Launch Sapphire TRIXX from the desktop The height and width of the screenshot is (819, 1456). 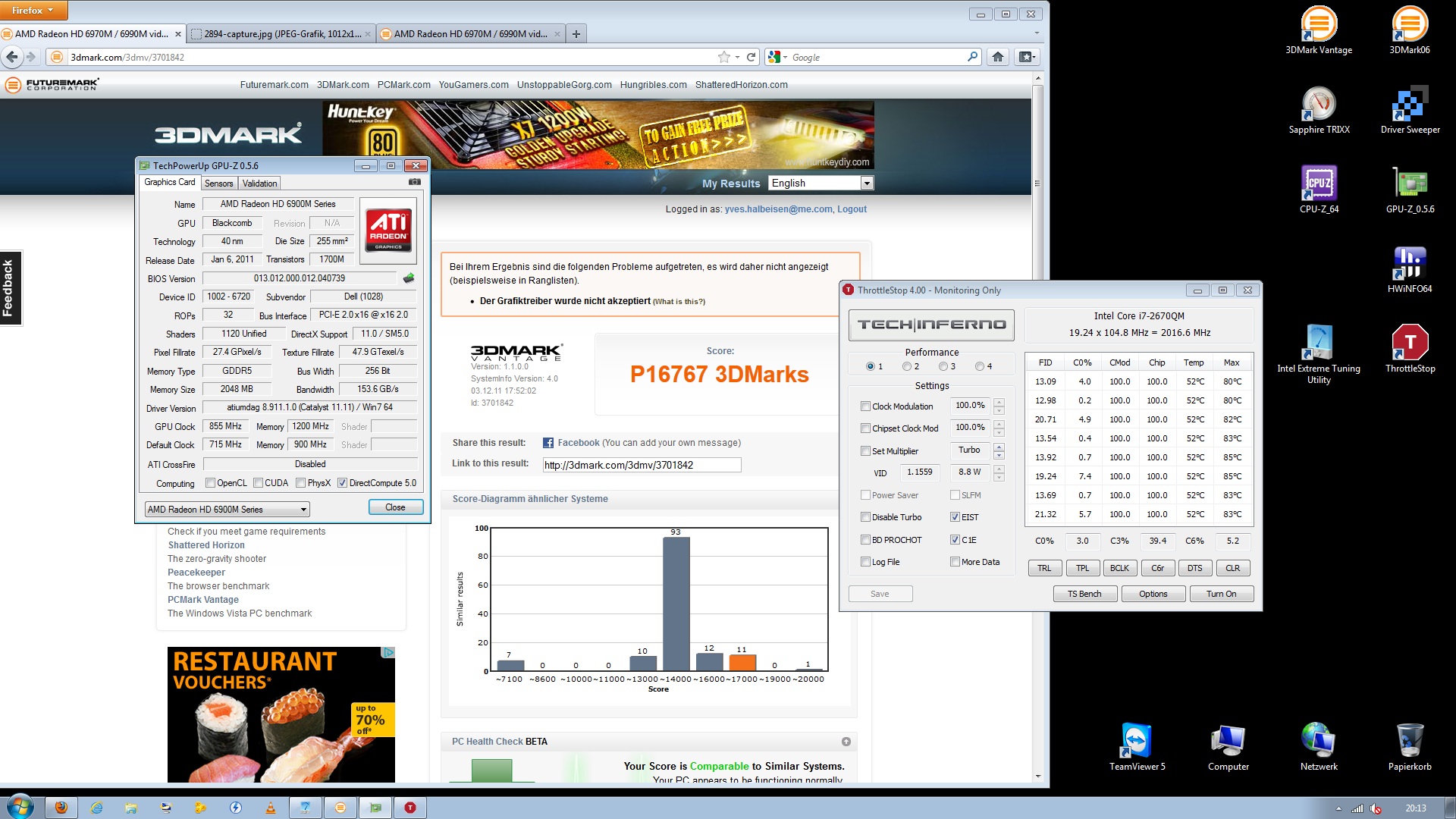1319,110
